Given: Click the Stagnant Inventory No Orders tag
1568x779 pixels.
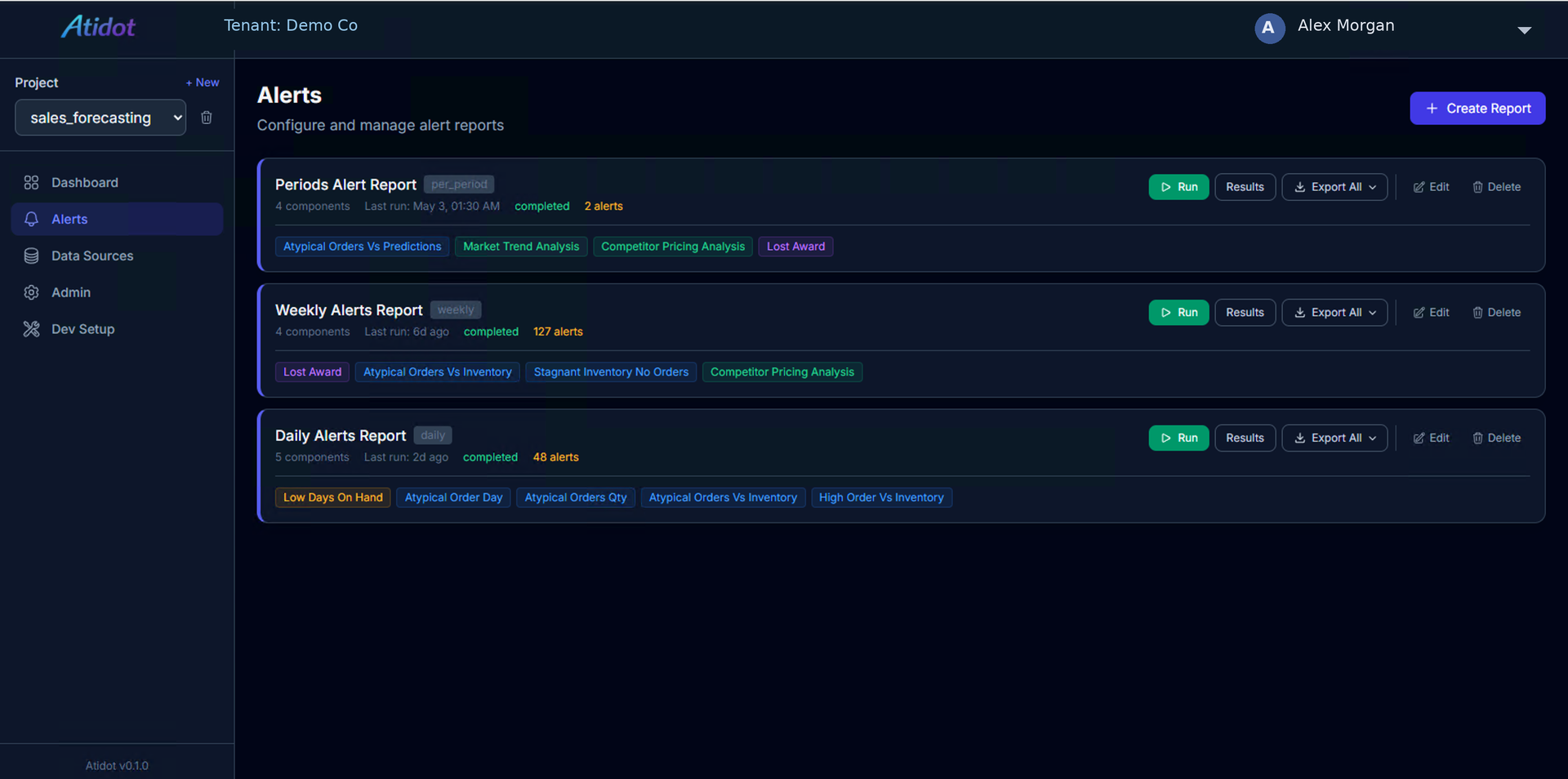Looking at the screenshot, I should (x=611, y=372).
